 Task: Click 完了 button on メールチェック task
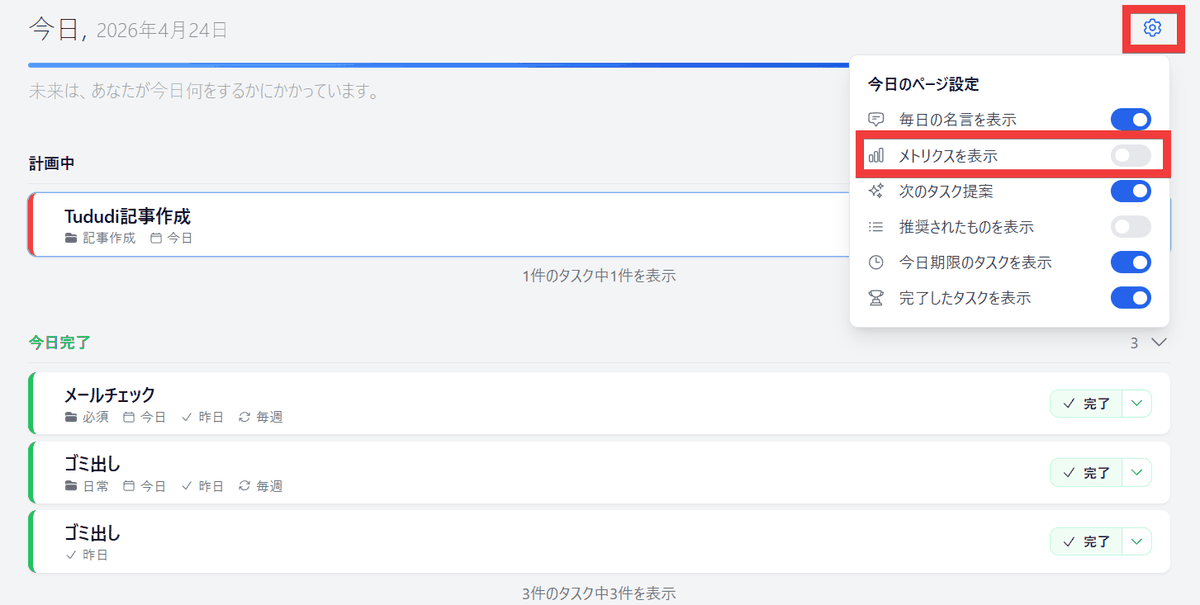pos(1086,403)
